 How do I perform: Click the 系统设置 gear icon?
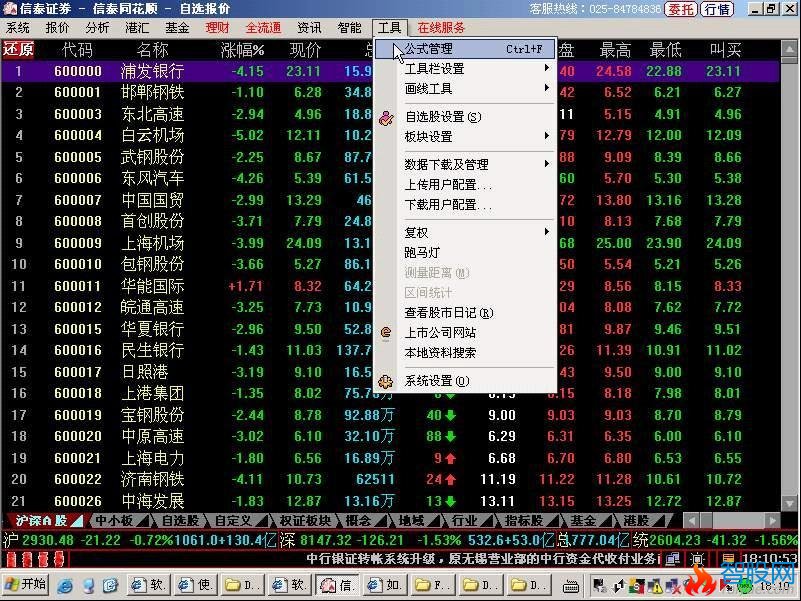tap(387, 381)
